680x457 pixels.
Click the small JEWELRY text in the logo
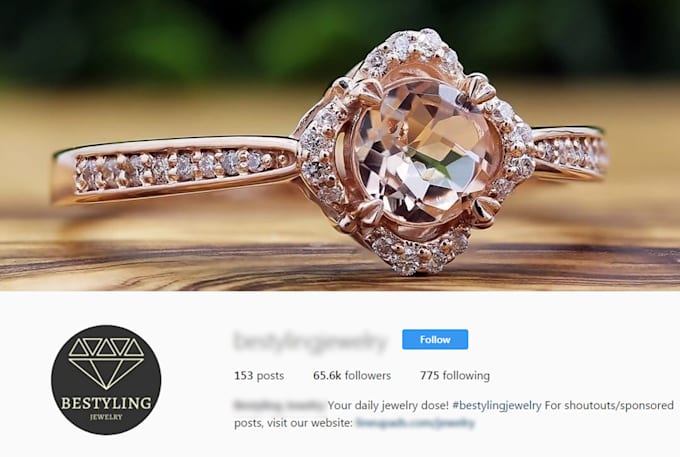(x=106, y=417)
